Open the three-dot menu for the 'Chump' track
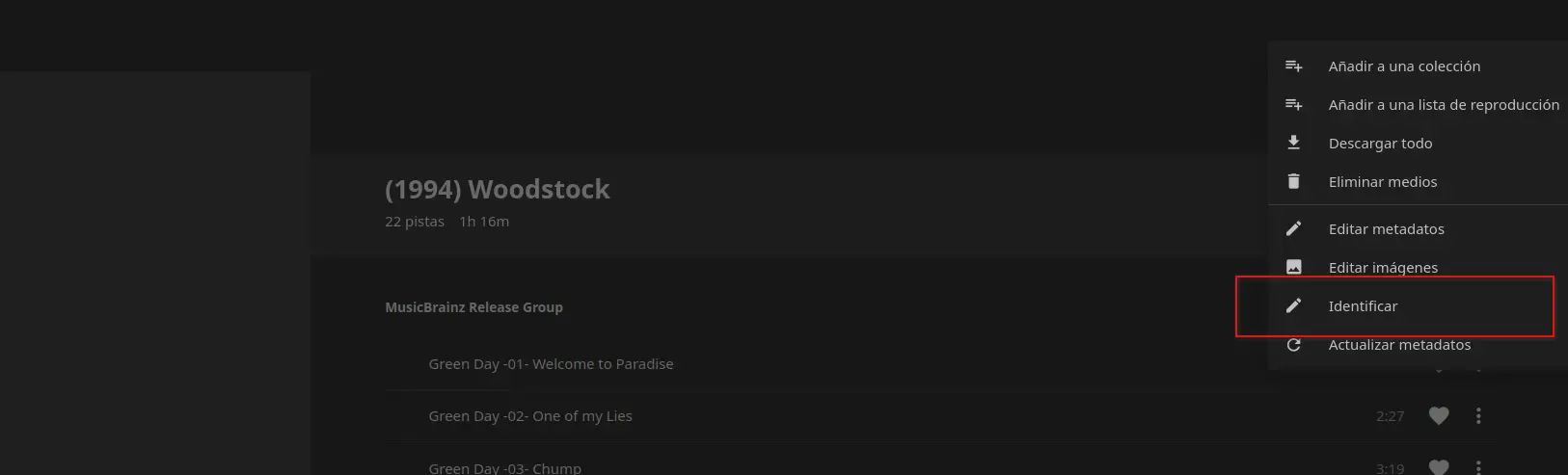Screen dimensions: 1568x475 1478,467
